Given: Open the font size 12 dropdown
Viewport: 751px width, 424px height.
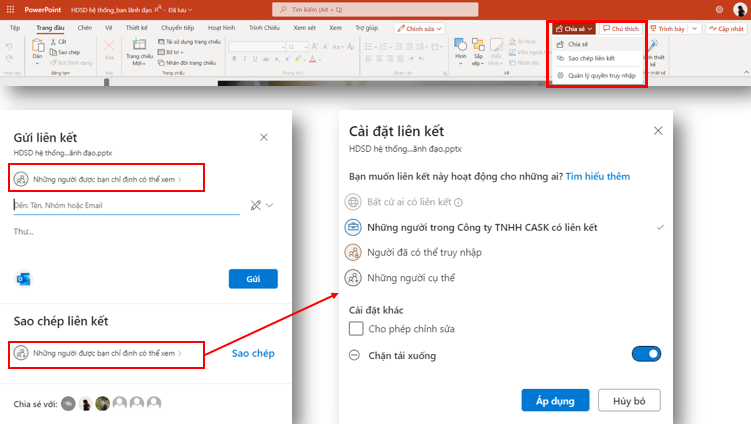Looking at the screenshot, I should tap(305, 46).
